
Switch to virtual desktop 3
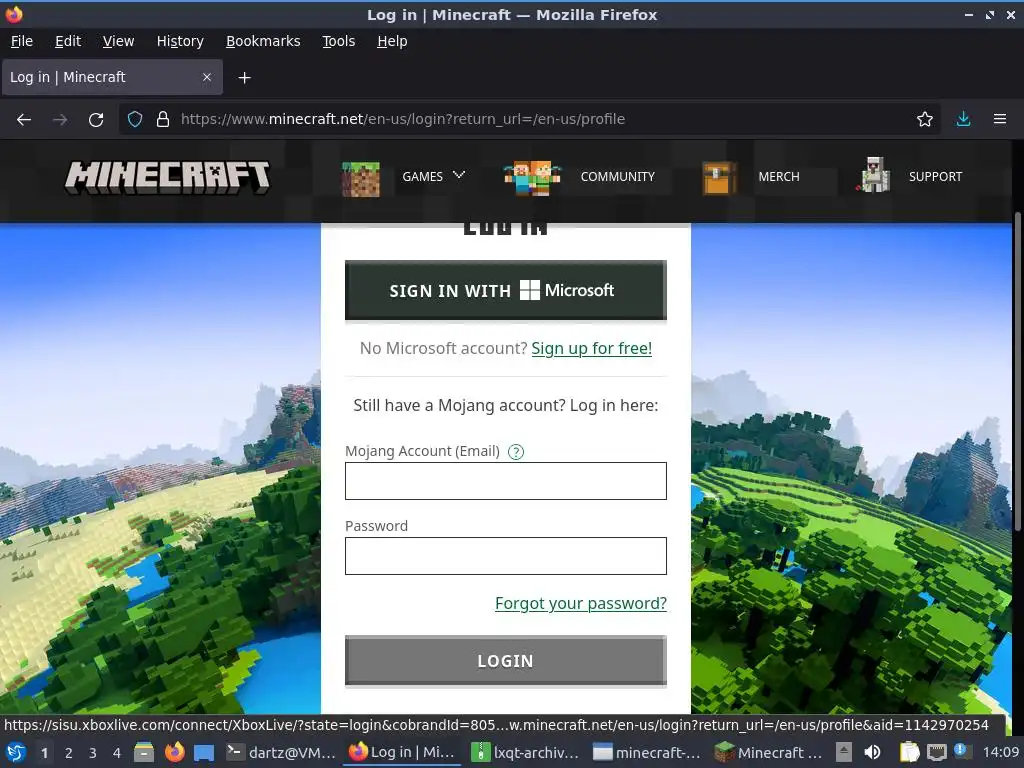point(93,752)
